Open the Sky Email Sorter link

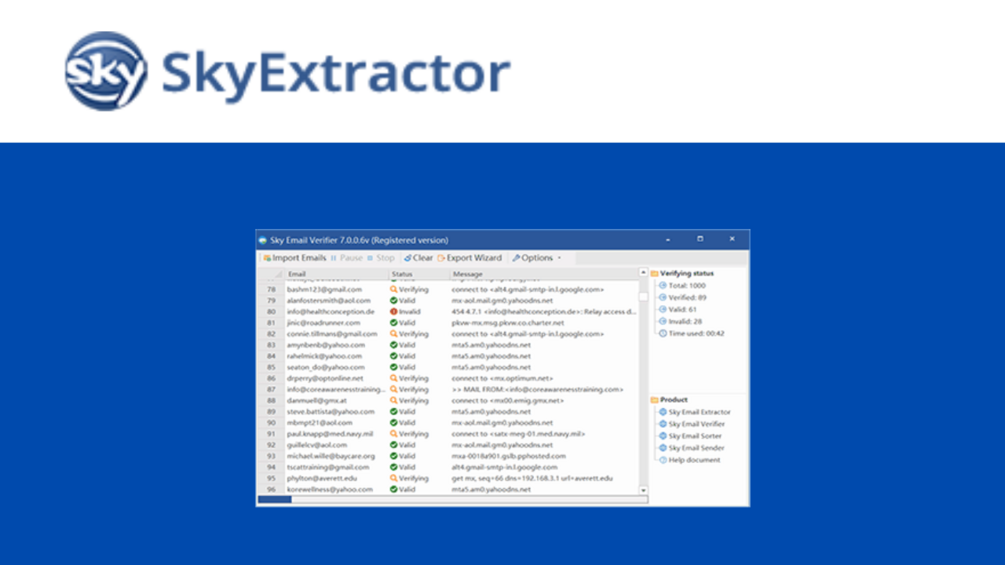coord(695,436)
